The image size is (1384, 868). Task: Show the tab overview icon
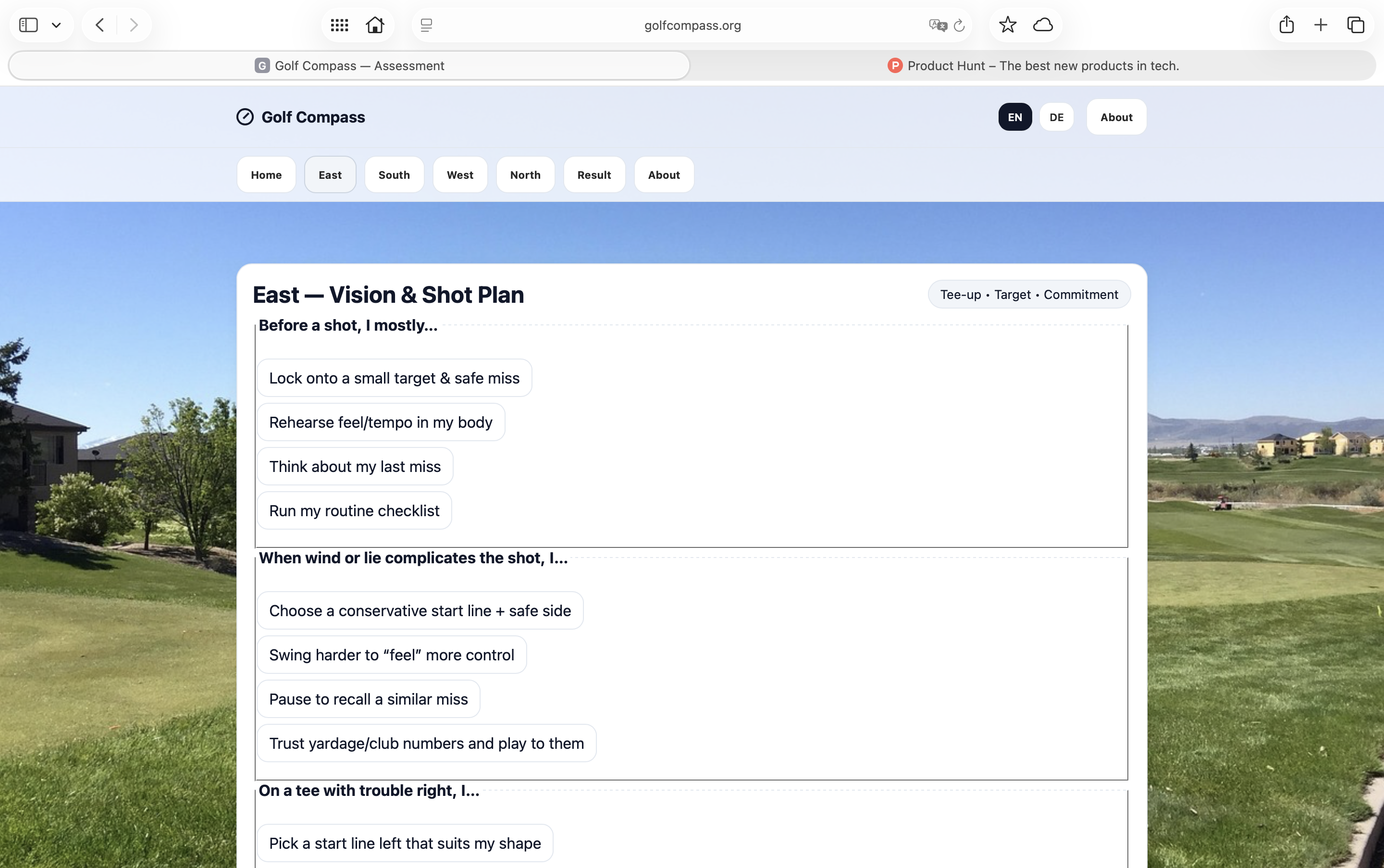click(x=1356, y=25)
